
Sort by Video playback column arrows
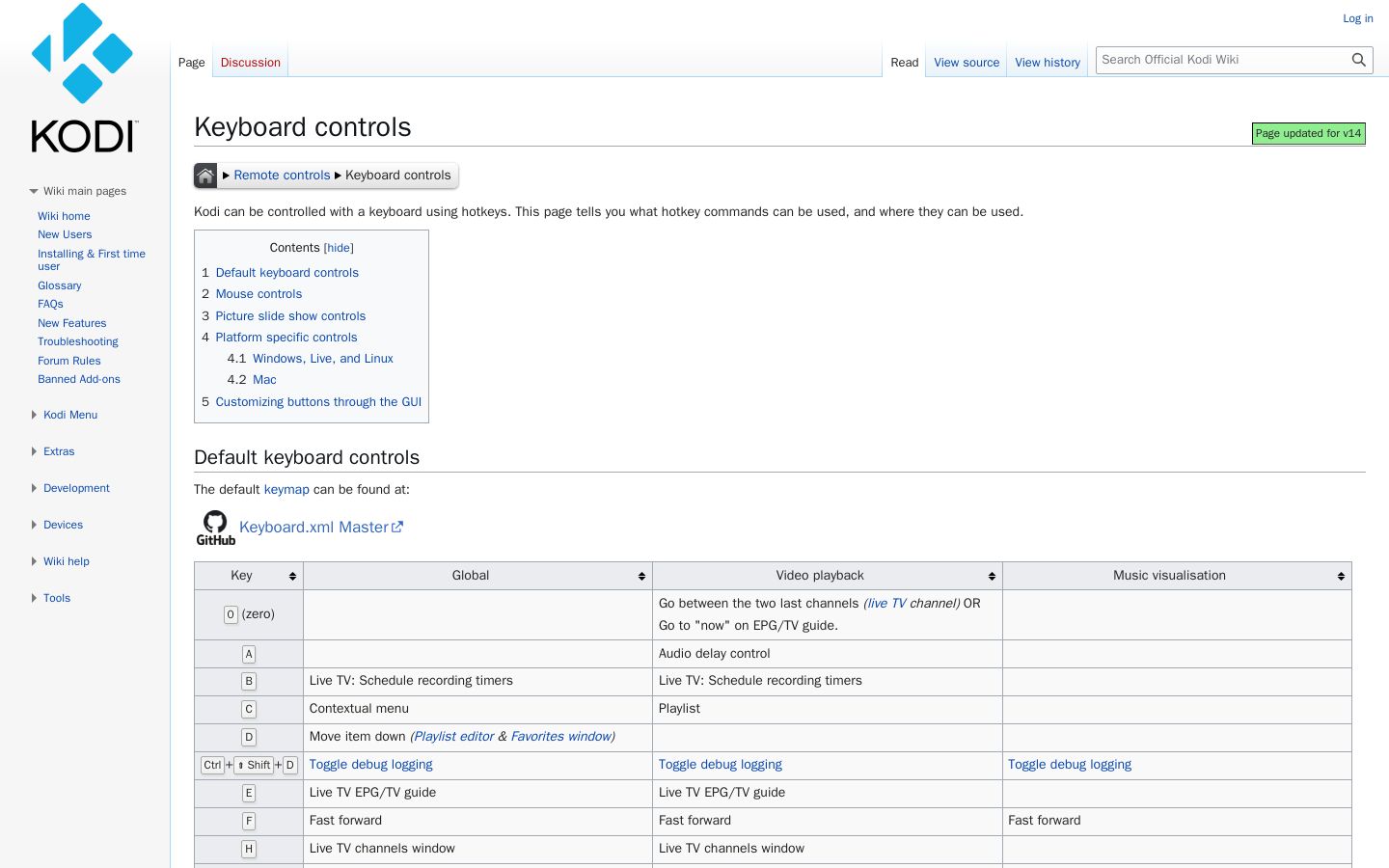click(x=992, y=576)
